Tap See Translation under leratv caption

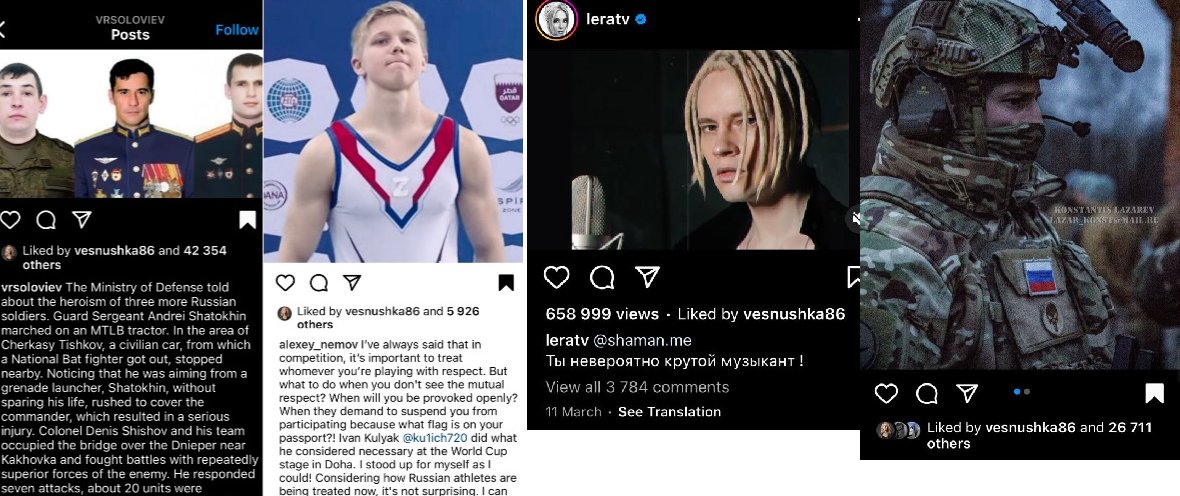pyautogui.click(x=669, y=412)
